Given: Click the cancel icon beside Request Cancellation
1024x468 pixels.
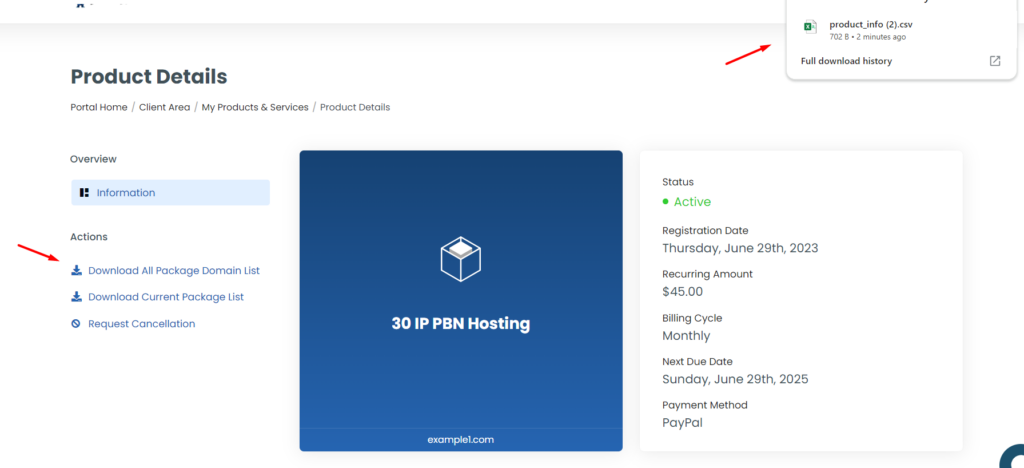Looking at the screenshot, I should [x=76, y=324].
